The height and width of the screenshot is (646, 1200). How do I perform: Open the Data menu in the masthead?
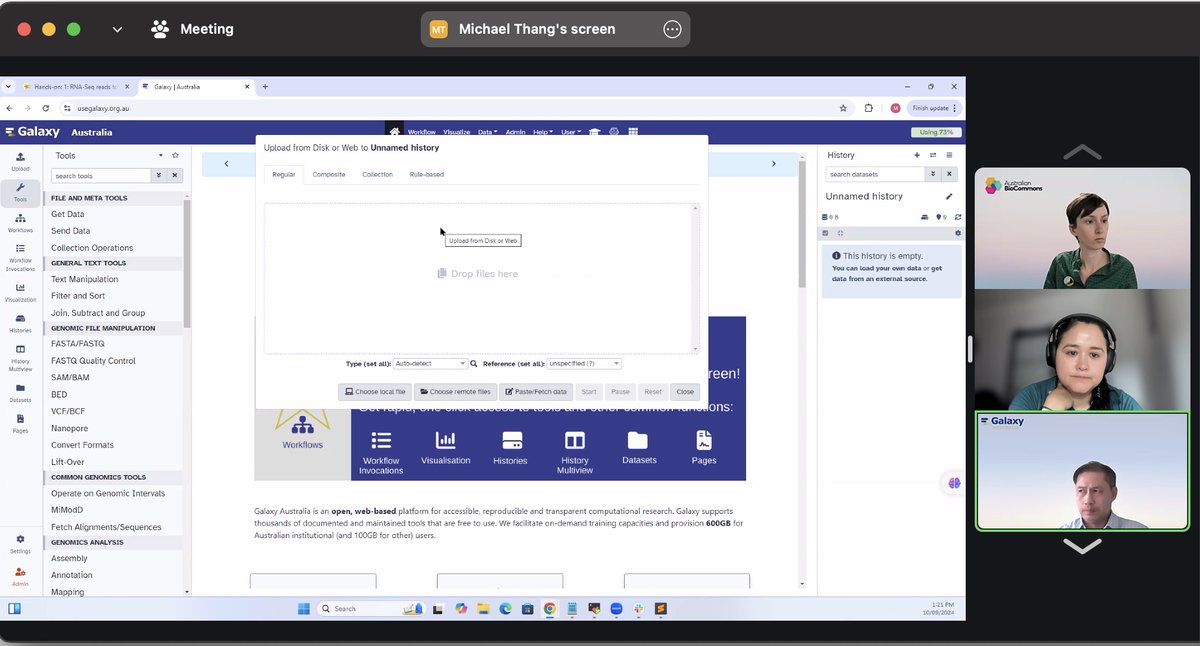point(488,132)
